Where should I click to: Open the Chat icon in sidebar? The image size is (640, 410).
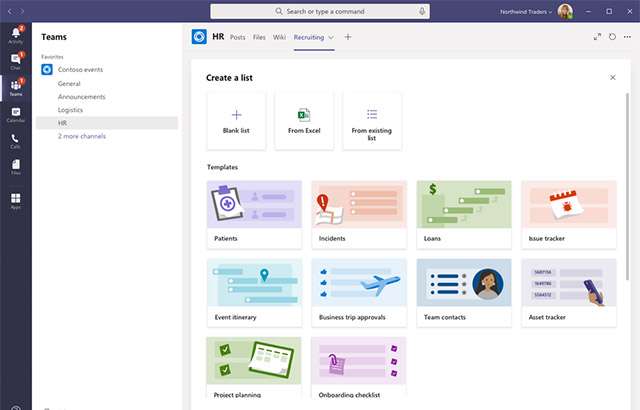pos(16,62)
